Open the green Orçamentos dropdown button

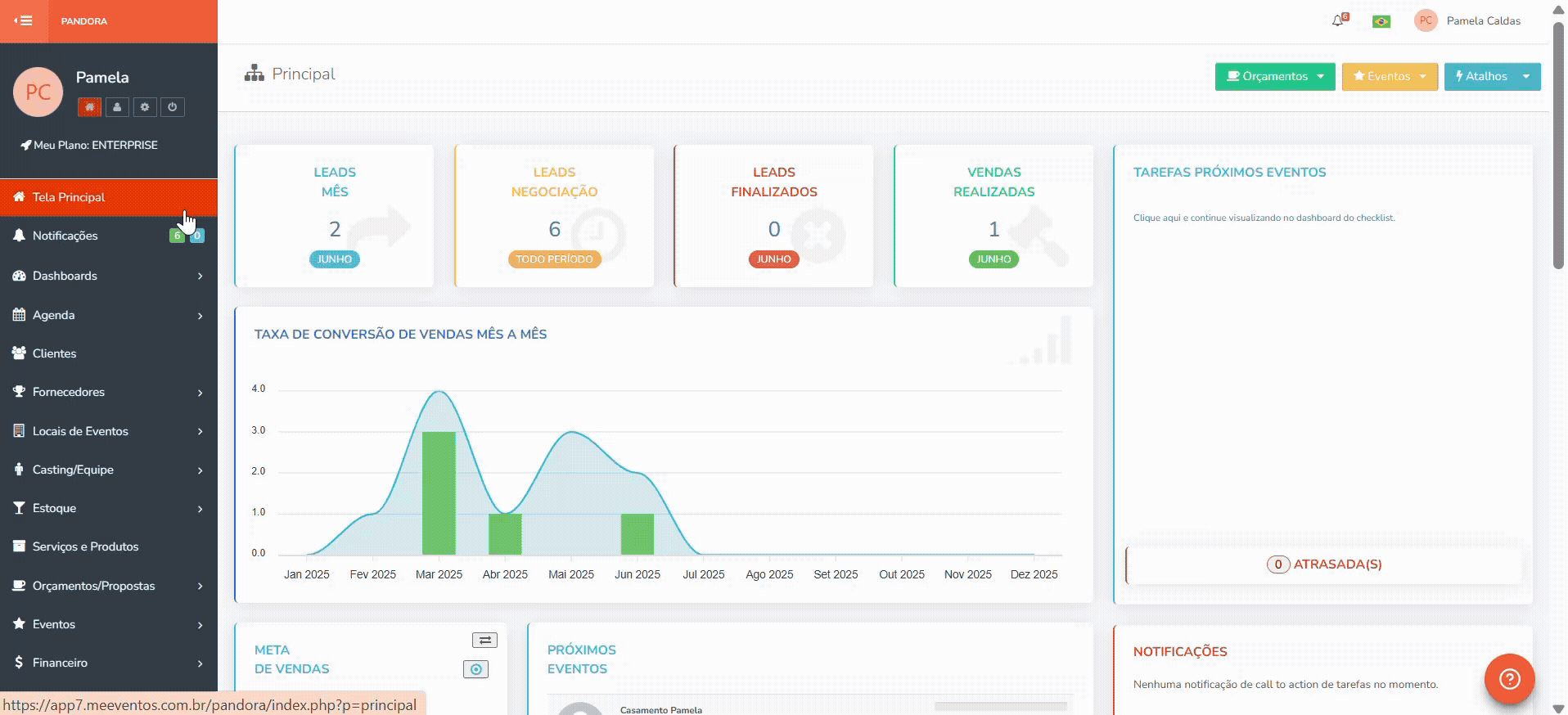[x=1275, y=76]
